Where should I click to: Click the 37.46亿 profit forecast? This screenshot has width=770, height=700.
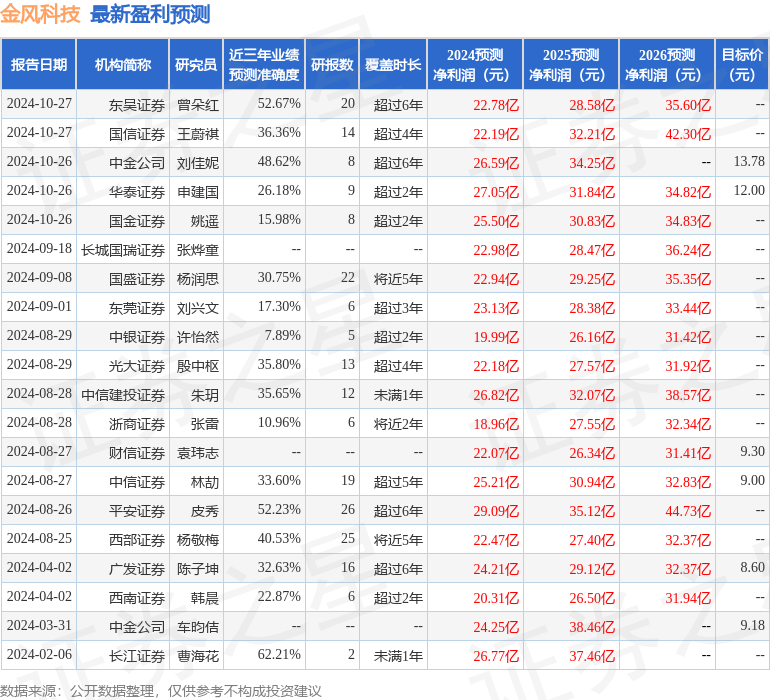[592, 656]
